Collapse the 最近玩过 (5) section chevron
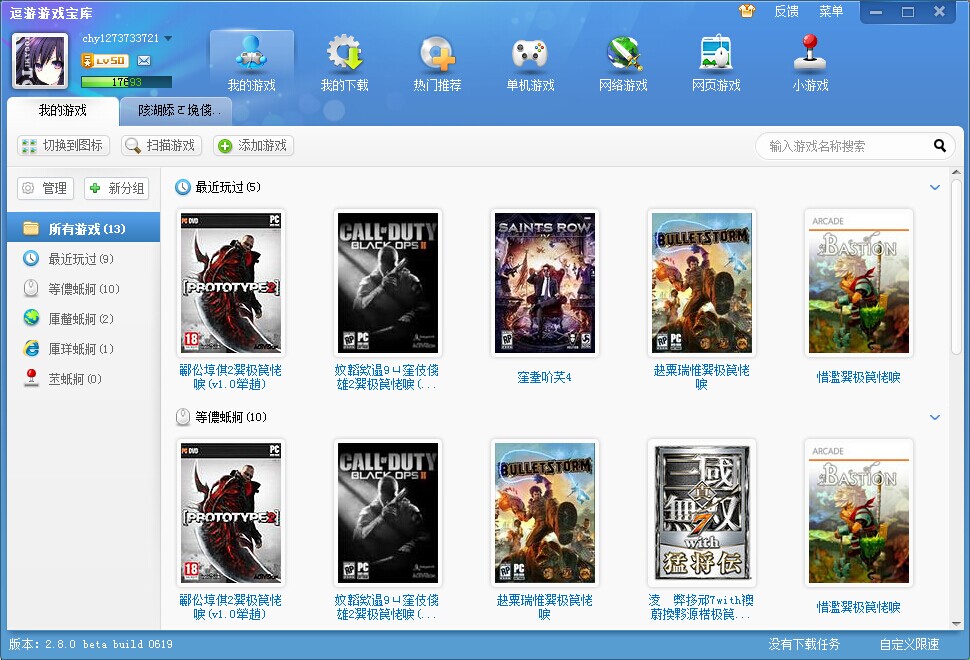Viewport: 970px width, 660px height. click(935, 187)
